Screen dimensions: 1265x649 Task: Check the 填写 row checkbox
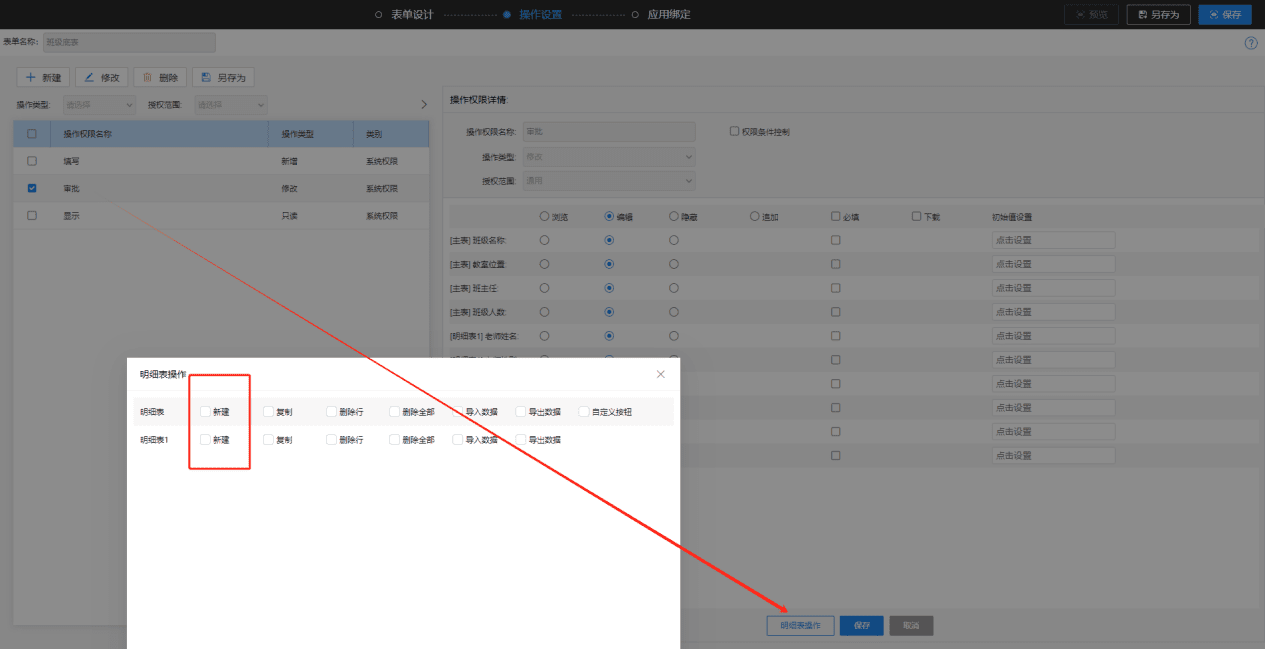(32, 160)
